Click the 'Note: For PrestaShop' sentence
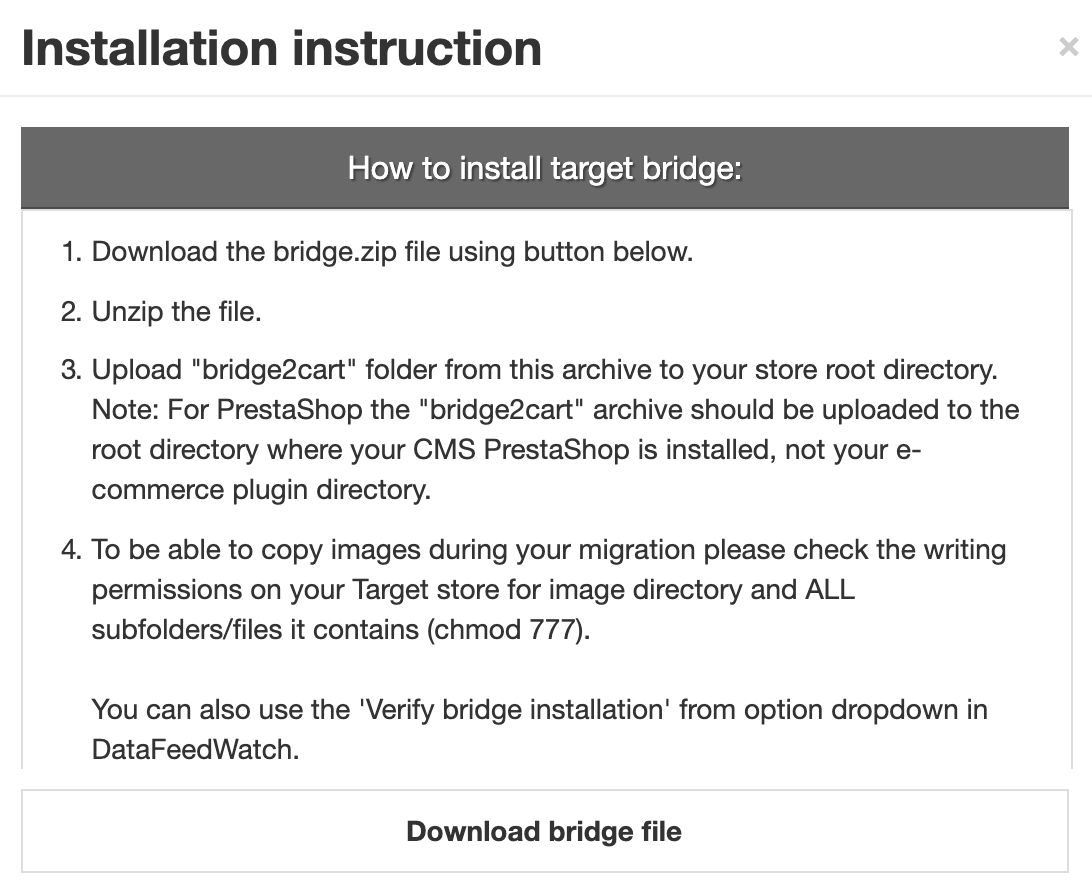Screen dimensions: 1092x885 (x=556, y=450)
